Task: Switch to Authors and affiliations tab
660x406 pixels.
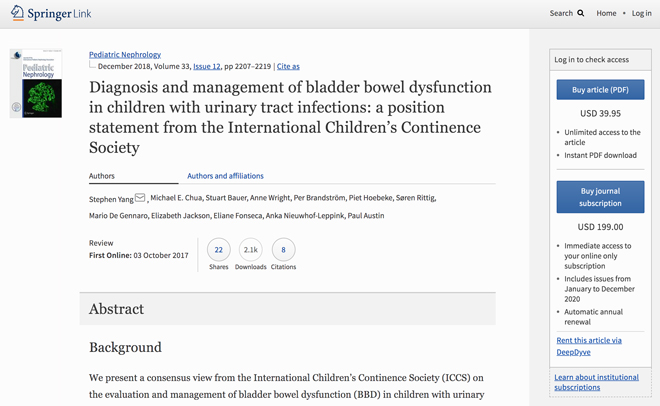Action: (x=225, y=176)
